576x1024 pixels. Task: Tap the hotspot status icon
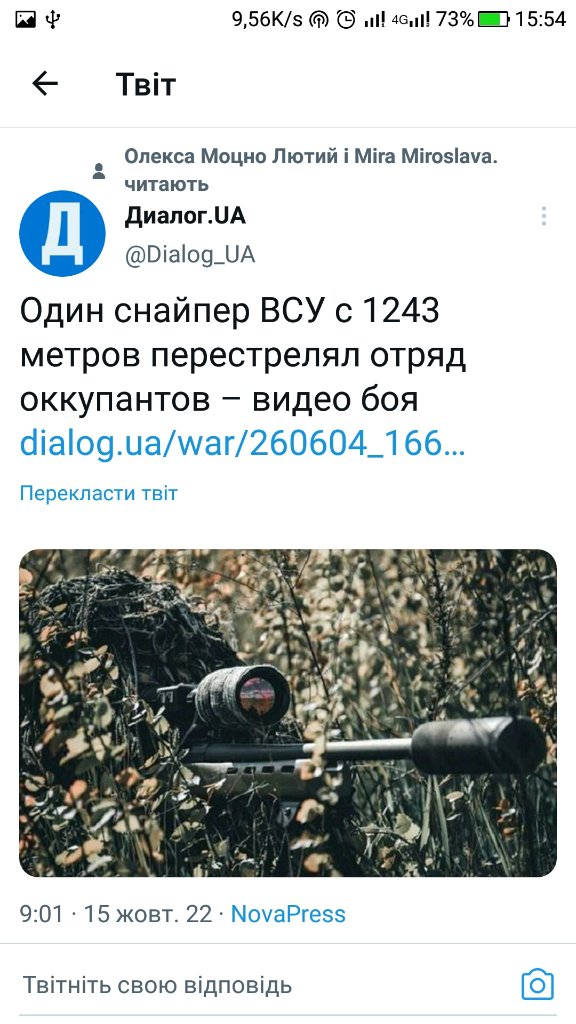pos(319,20)
